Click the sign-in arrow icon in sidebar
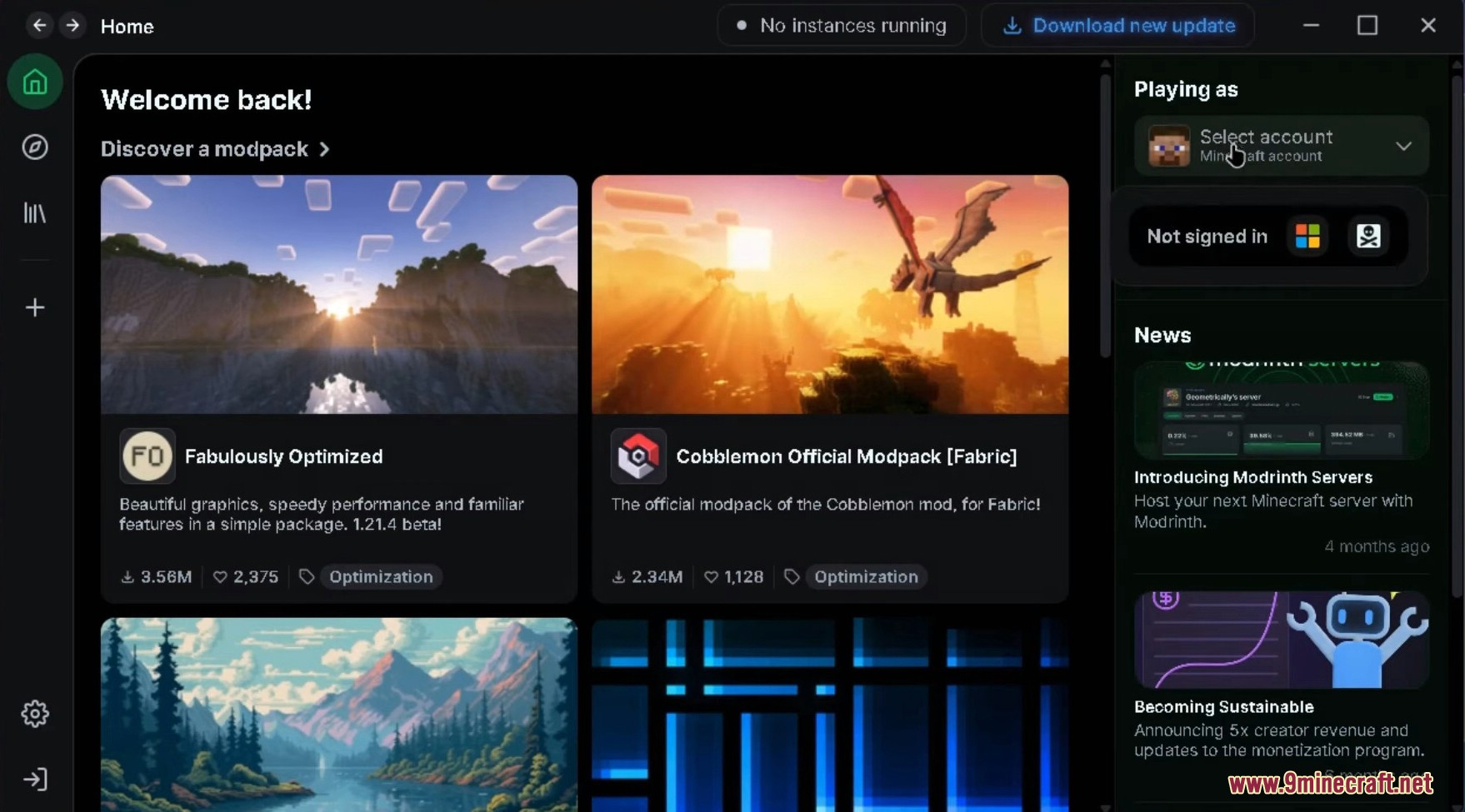The width and height of the screenshot is (1465, 812). click(35, 780)
